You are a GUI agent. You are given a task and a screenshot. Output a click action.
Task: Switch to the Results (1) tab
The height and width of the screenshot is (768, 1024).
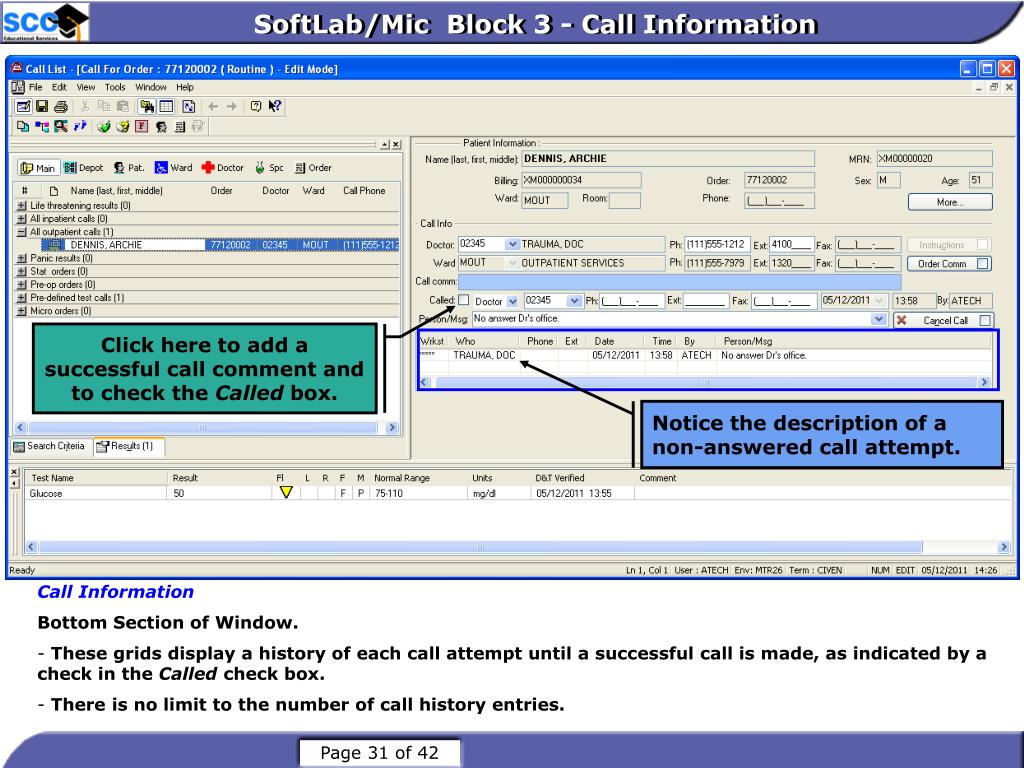127,446
